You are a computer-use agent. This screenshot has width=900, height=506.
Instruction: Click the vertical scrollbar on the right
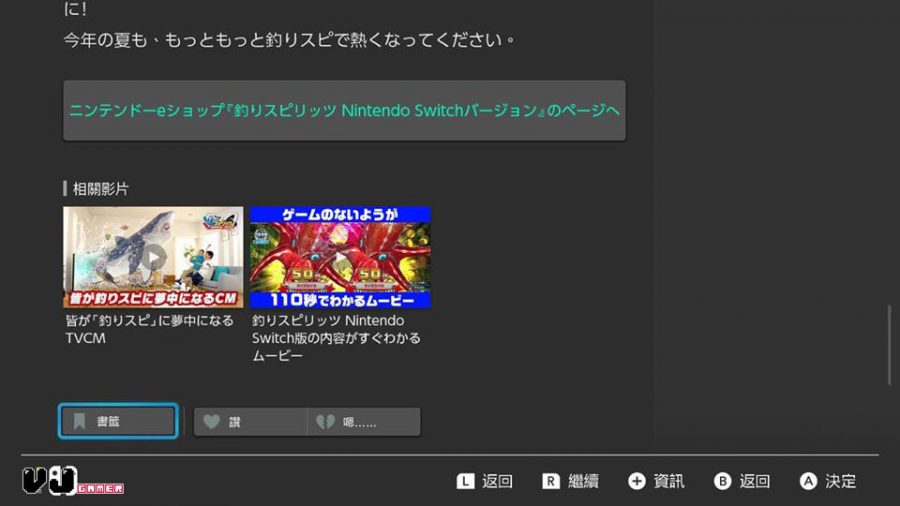[890, 345]
